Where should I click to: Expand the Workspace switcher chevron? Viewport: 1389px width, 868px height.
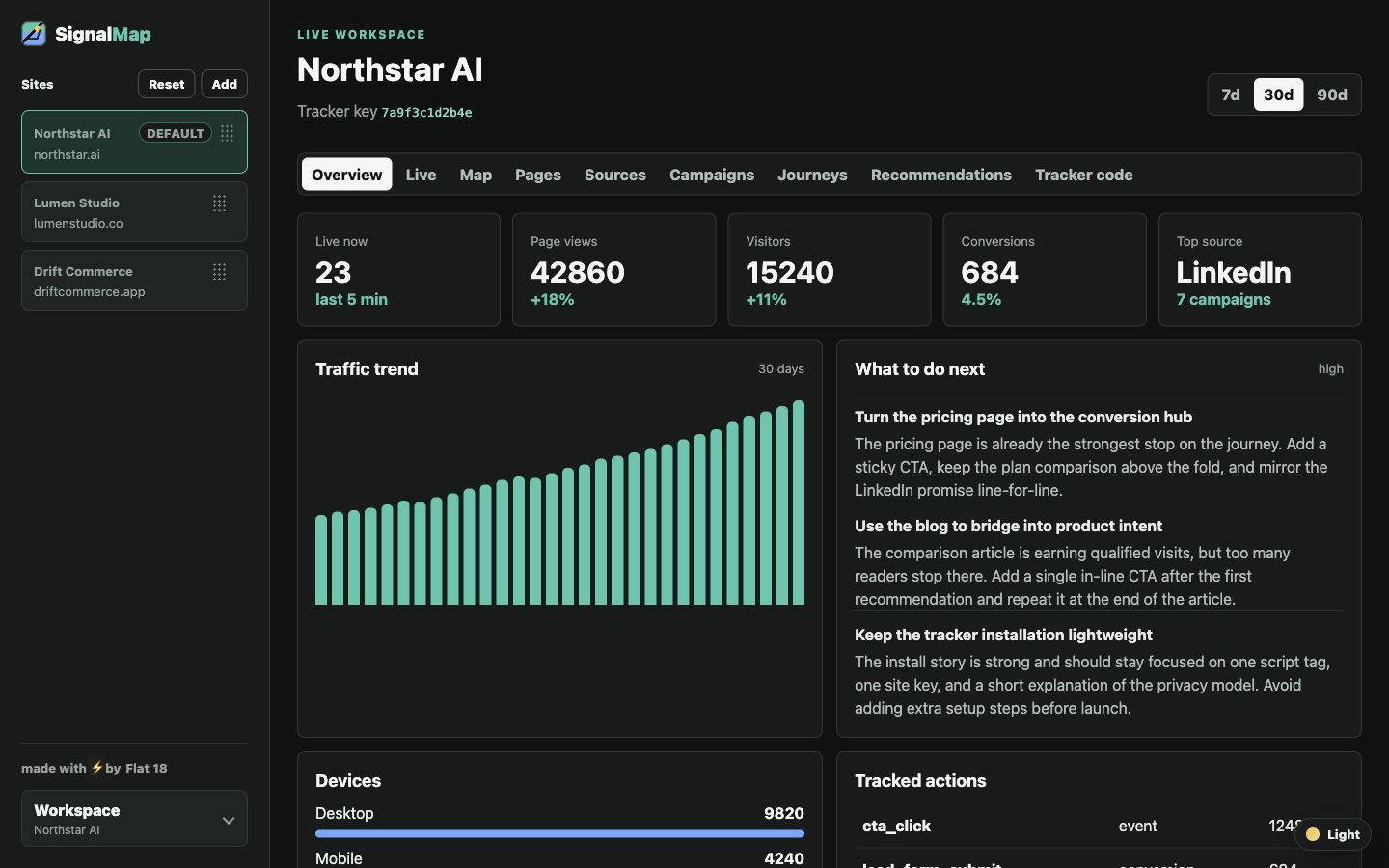229,820
